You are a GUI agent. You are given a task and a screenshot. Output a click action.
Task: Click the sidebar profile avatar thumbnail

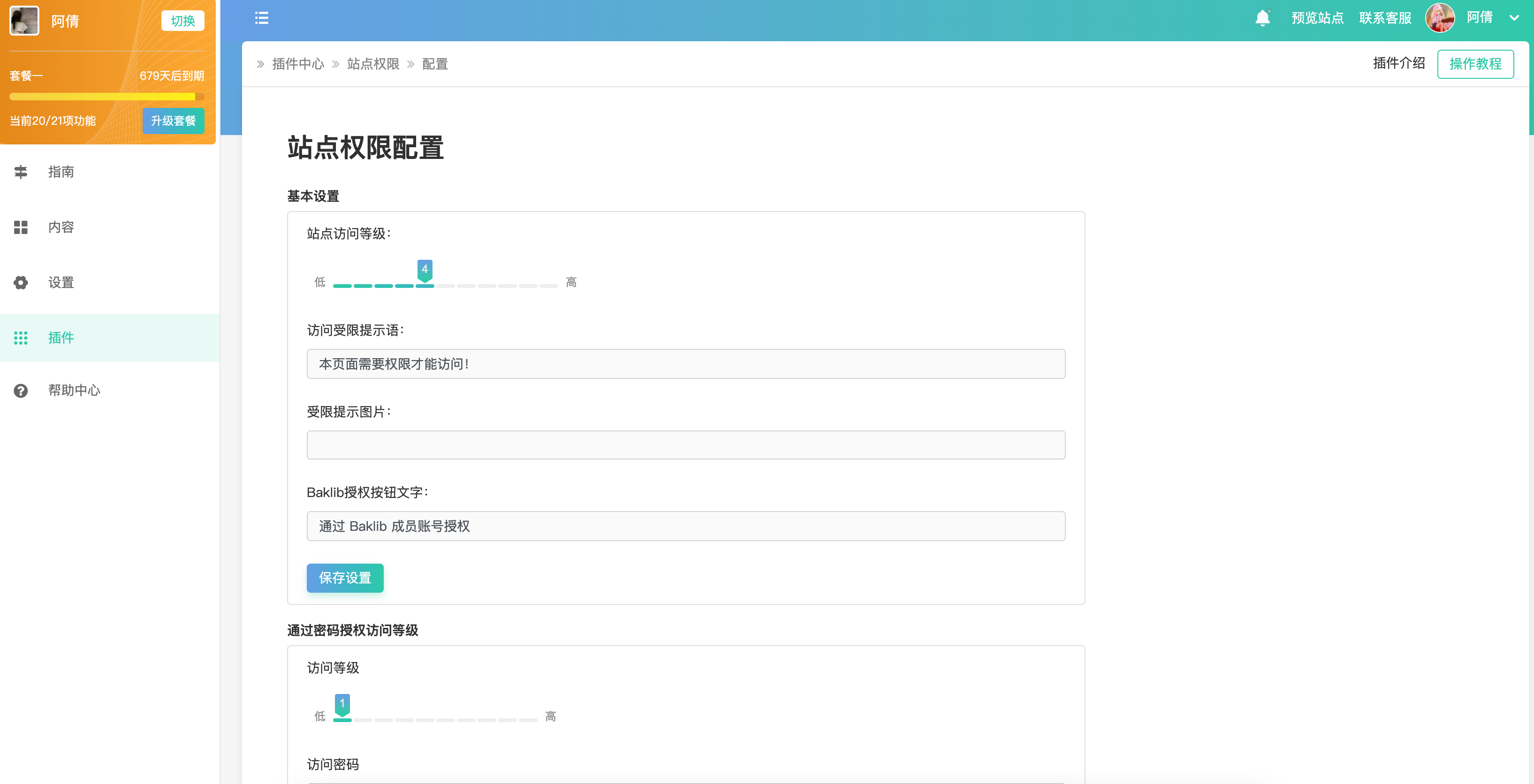(x=24, y=21)
